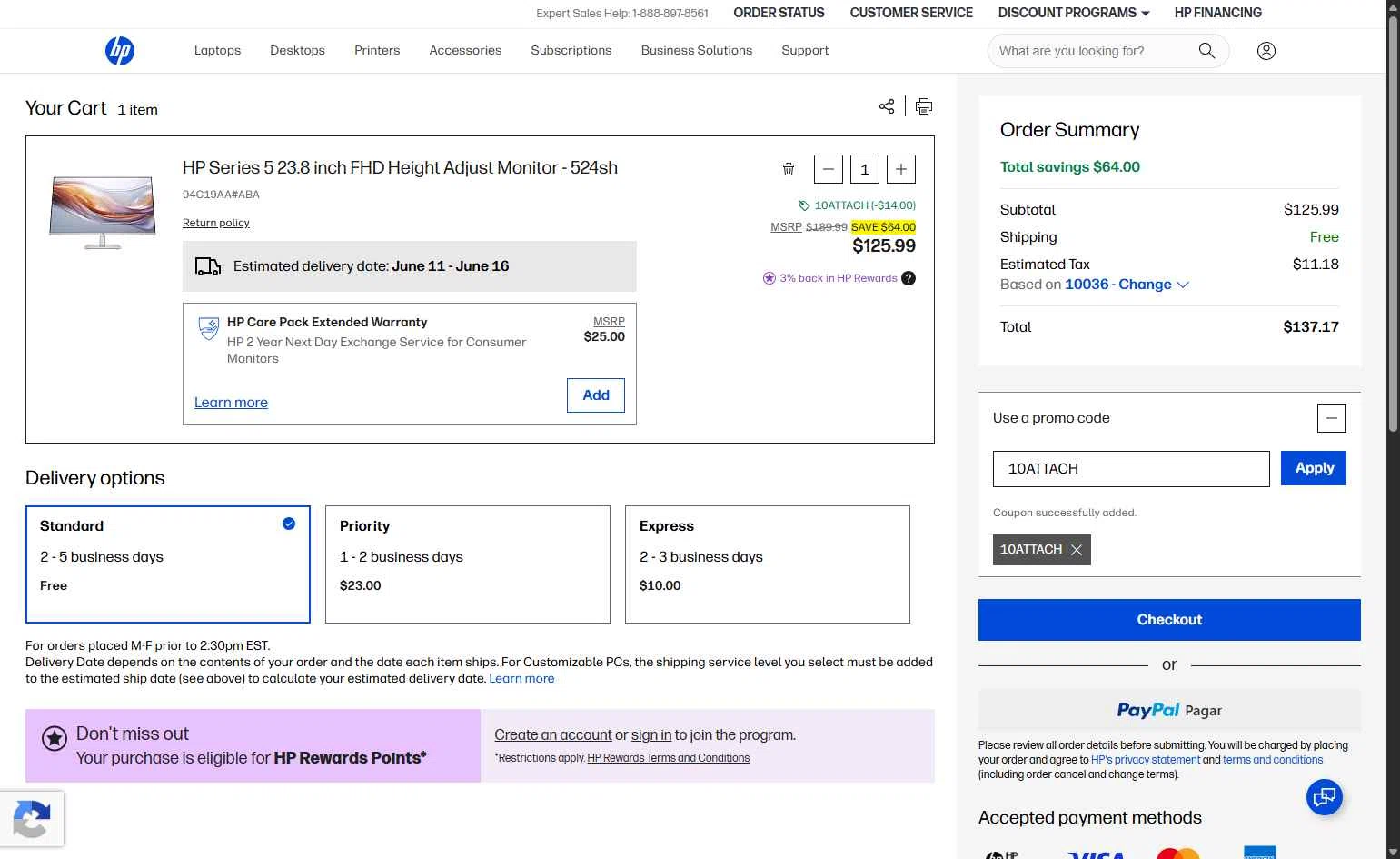Share the cart via share icon
Image resolution: width=1400 pixels, height=859 pixels.
point(887,106)
